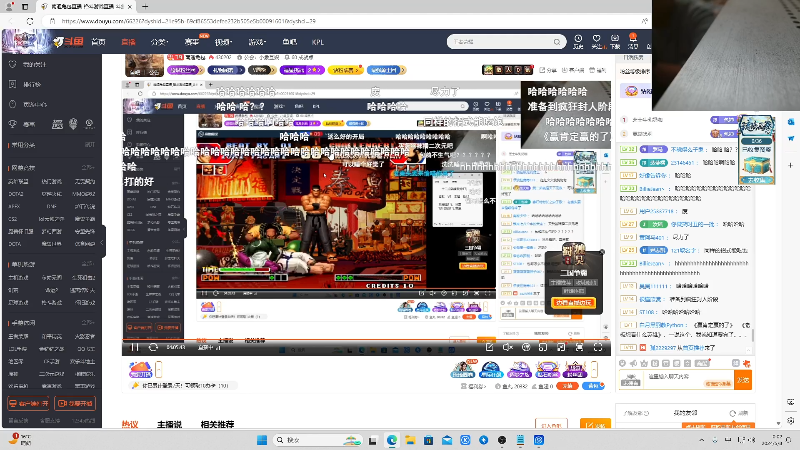Expand 分类 dropdown in navigation
Viewport: 800px width, 450px height.
pyautogui.click(x=159, y=42)
